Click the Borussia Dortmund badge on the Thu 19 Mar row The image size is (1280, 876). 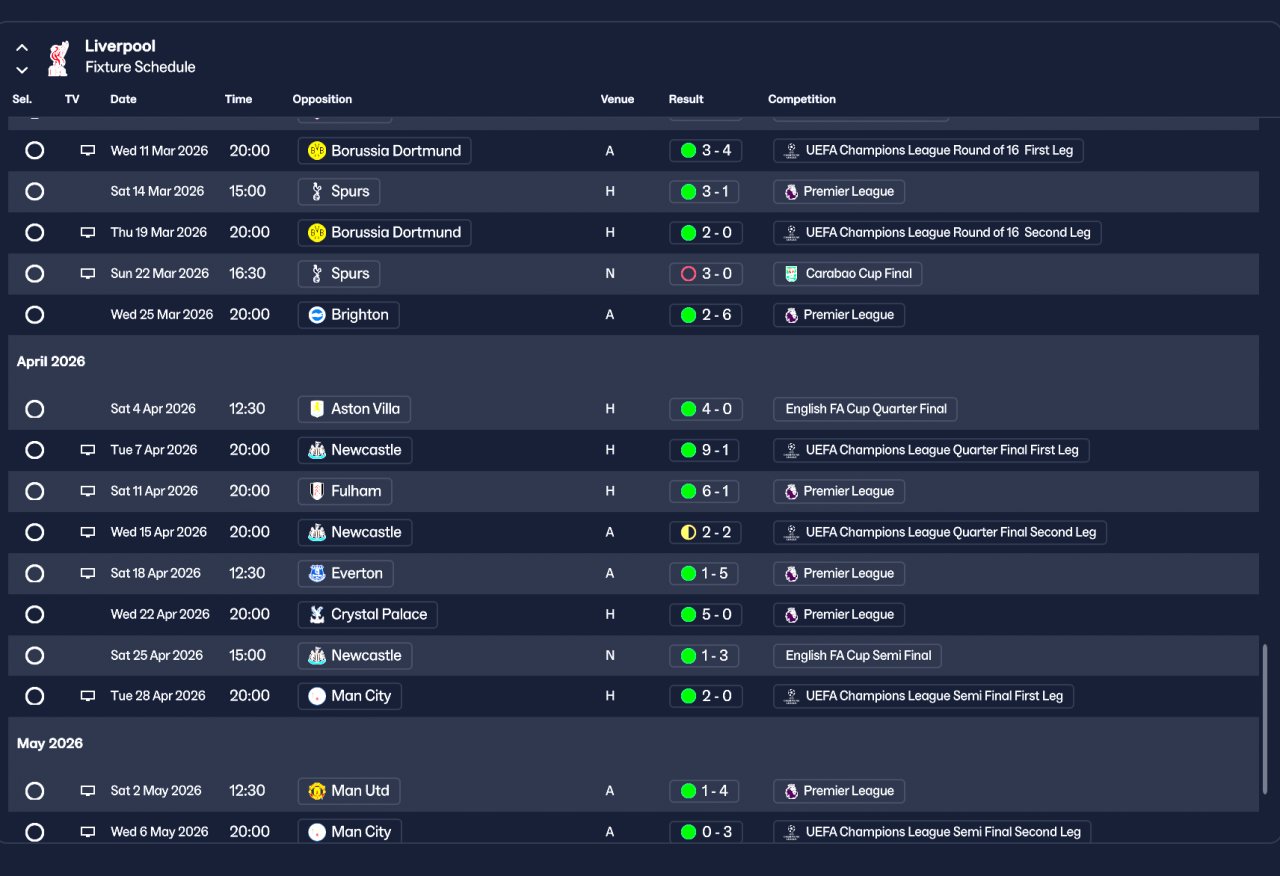[317, 233]
